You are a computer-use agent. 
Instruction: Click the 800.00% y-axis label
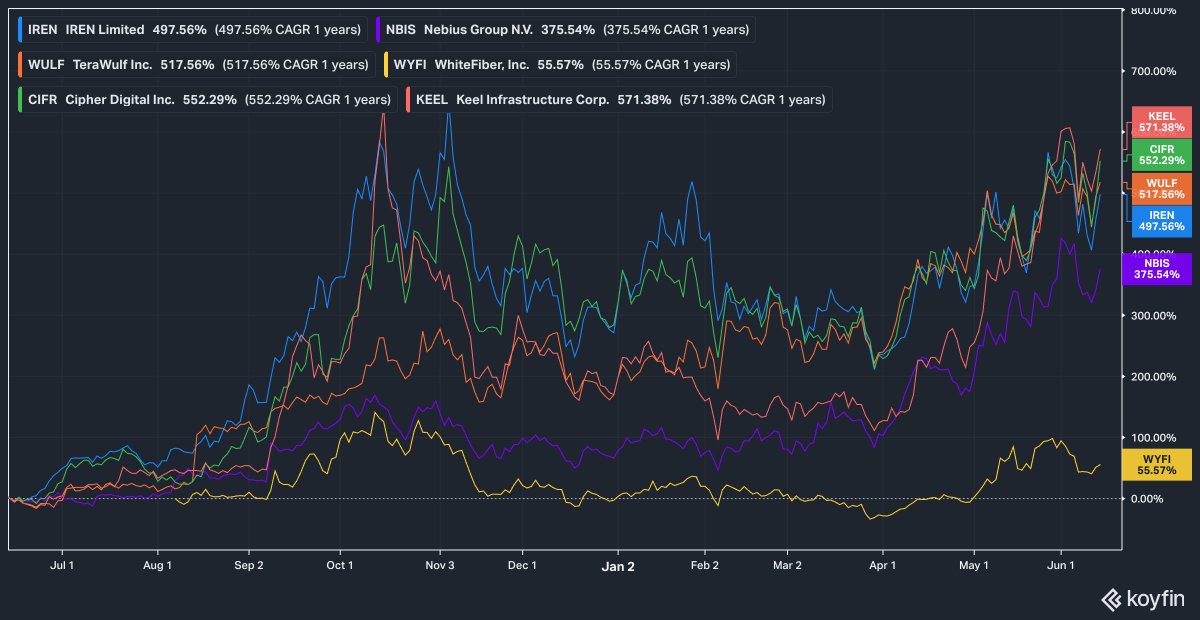click(x=1153, y=10)
